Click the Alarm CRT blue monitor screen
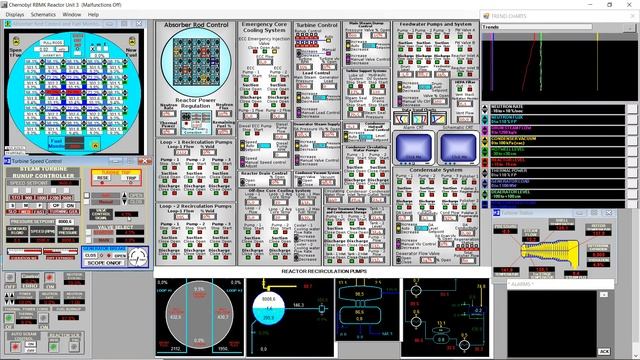This screenshot has width=640, height=360. 413,147
